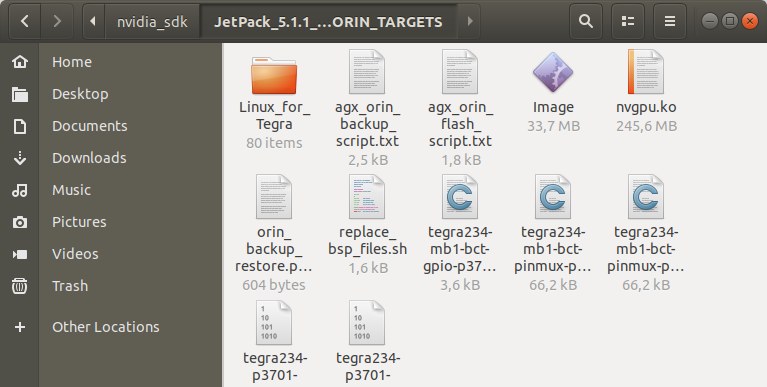
Task: Click the Videos sidebar film icon
Action: (x=20, y=254)
